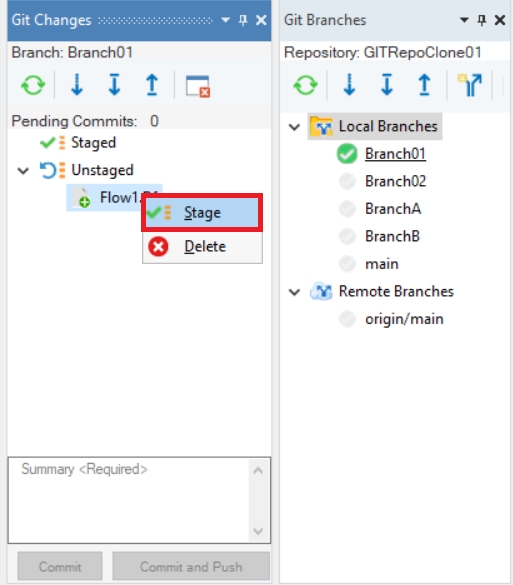This screenshot has width=513, height=585.
Task: Check out Branch02 via its circle indicator
Action: 347,181
